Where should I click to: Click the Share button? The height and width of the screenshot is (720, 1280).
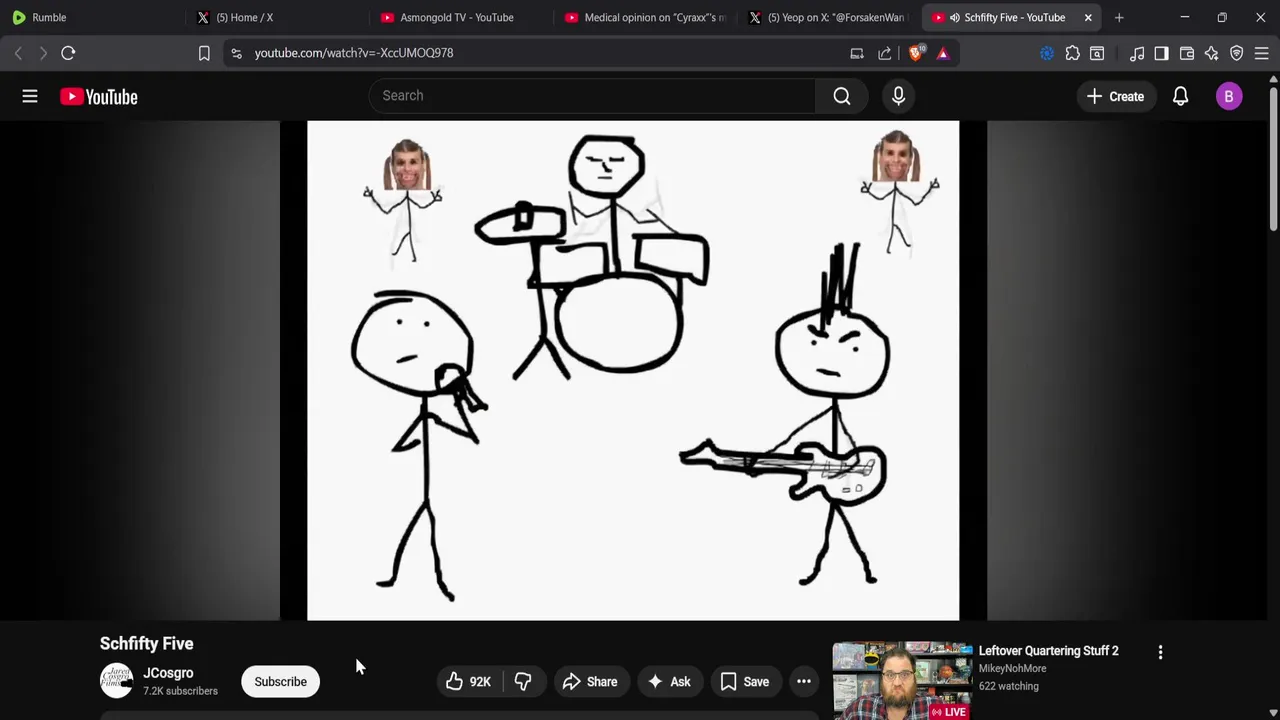590,682
